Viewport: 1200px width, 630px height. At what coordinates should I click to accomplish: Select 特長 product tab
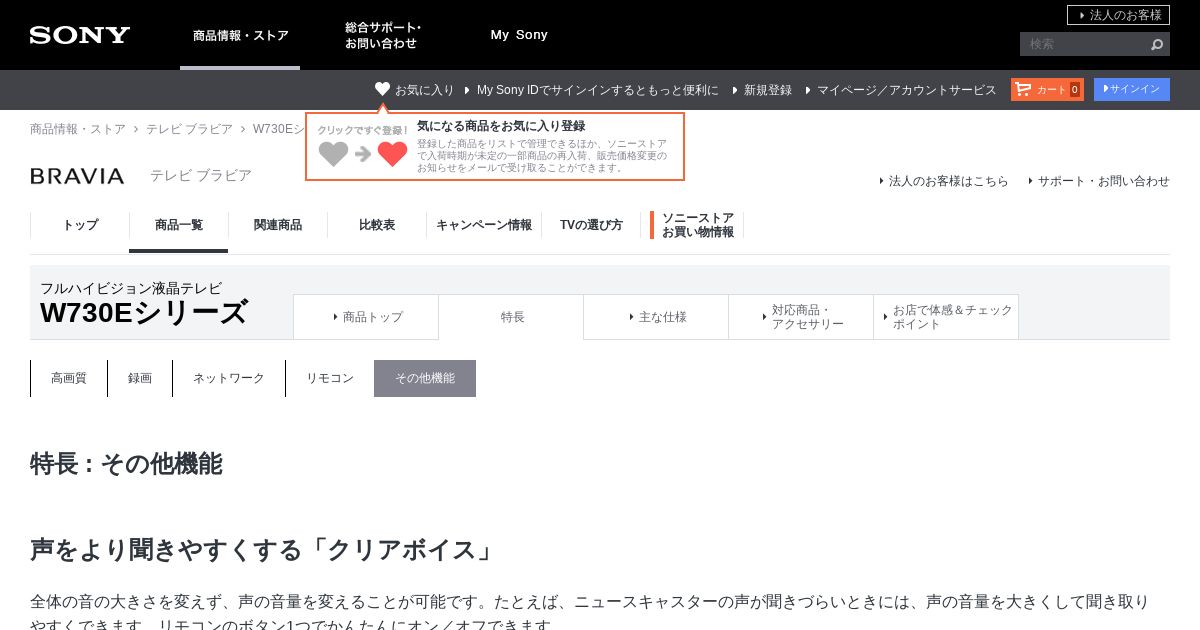(x=511, y=317)
